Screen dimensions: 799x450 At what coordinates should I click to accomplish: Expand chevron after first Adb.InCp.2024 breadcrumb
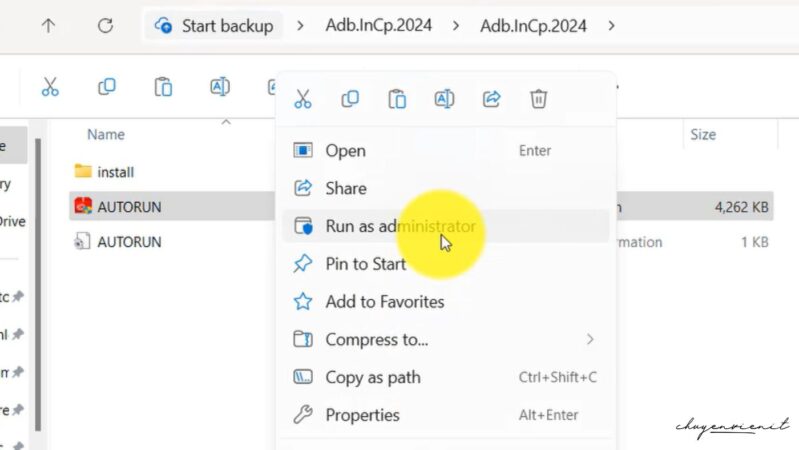click(x=456, y=25)
